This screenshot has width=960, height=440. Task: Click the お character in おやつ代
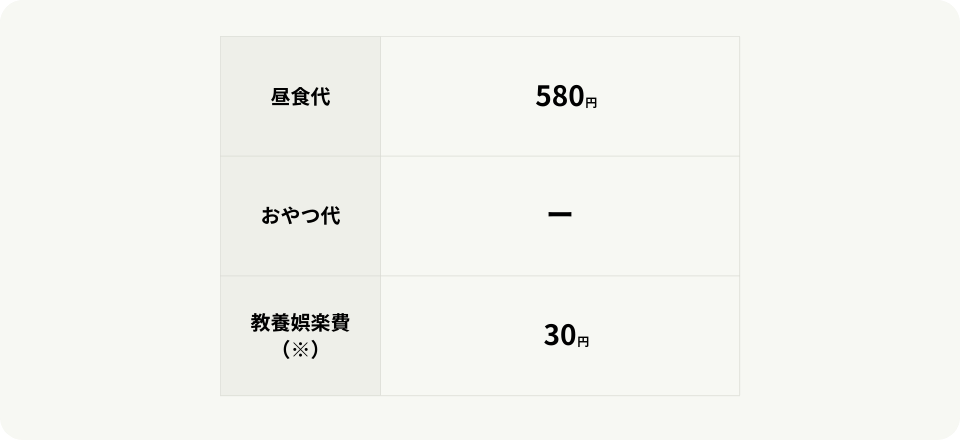270,216
